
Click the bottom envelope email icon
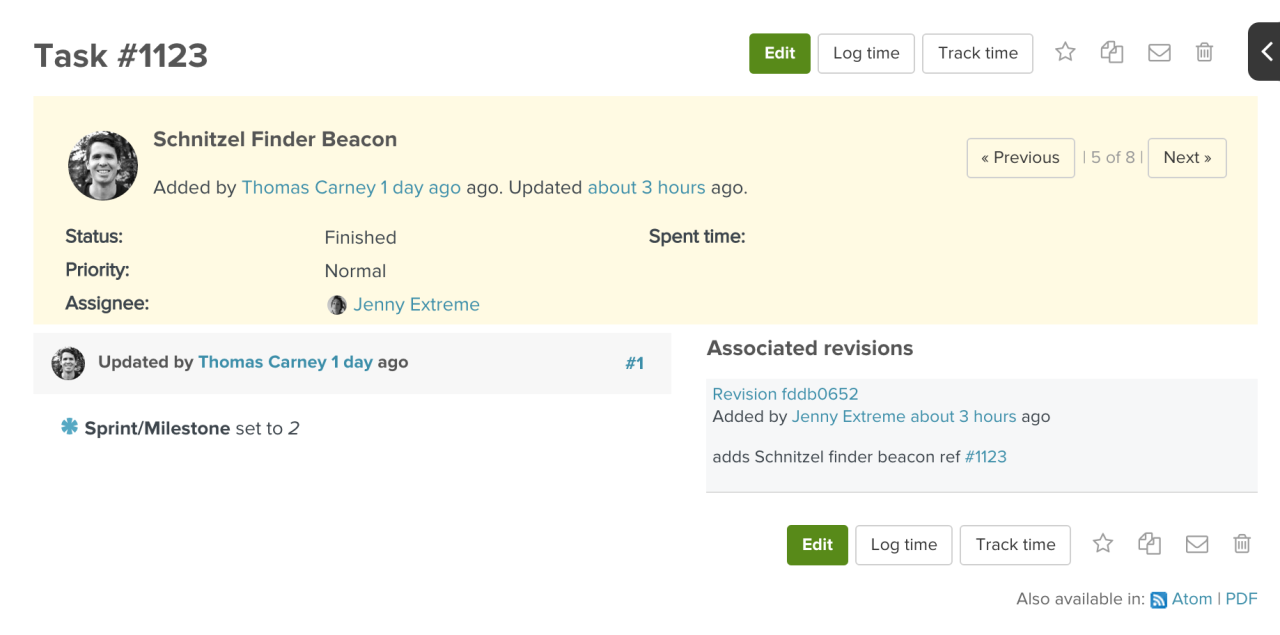coord(1197,544)
